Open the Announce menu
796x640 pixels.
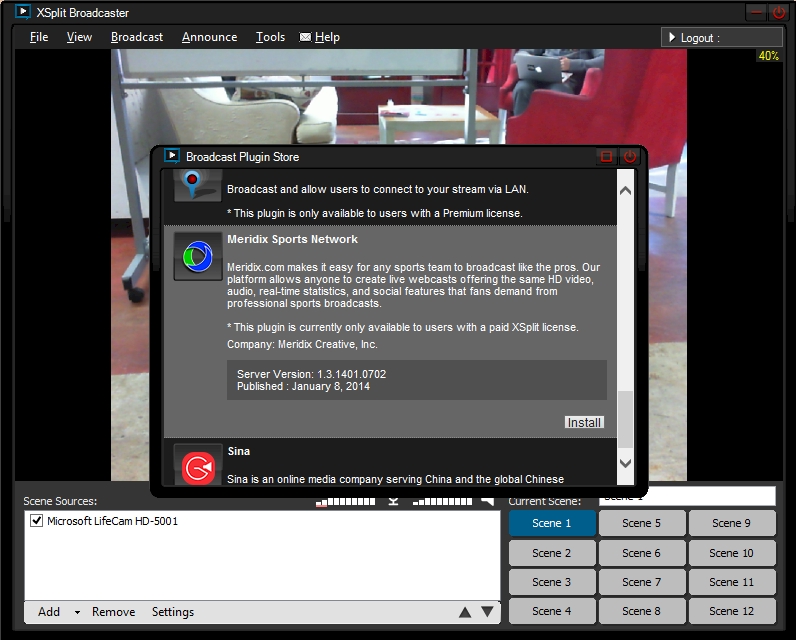[x=209, y=37]
